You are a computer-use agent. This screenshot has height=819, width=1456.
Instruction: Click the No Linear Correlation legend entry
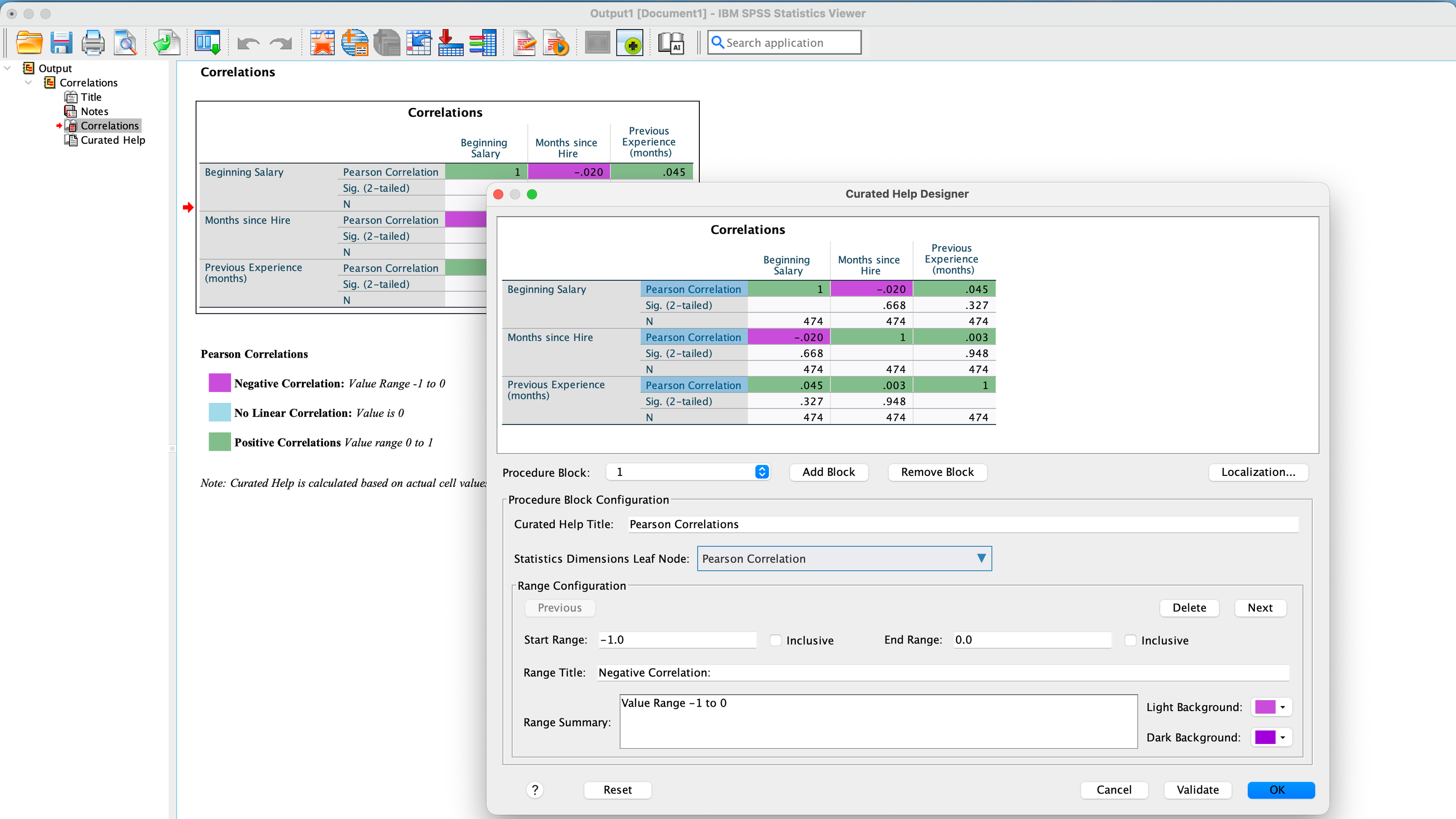(x=307, y=413)
